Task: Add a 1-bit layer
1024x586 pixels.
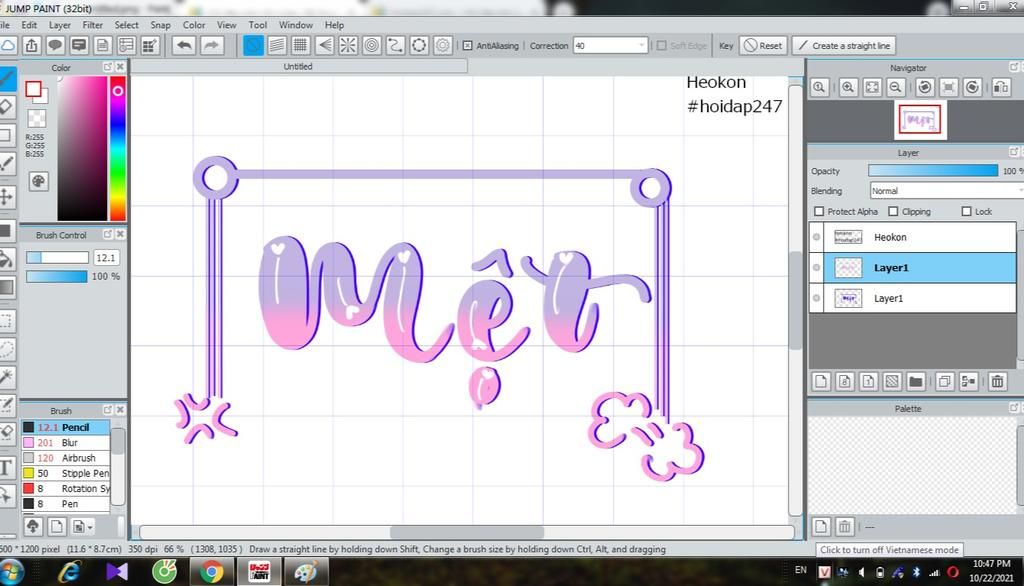Action: click(x=868, y=381)
